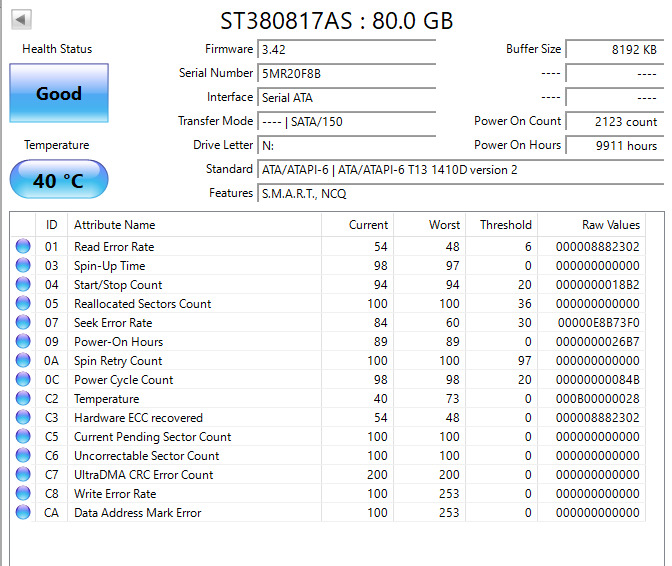Click the status icon for Uncorrectable Sector Count

[23, 455]
